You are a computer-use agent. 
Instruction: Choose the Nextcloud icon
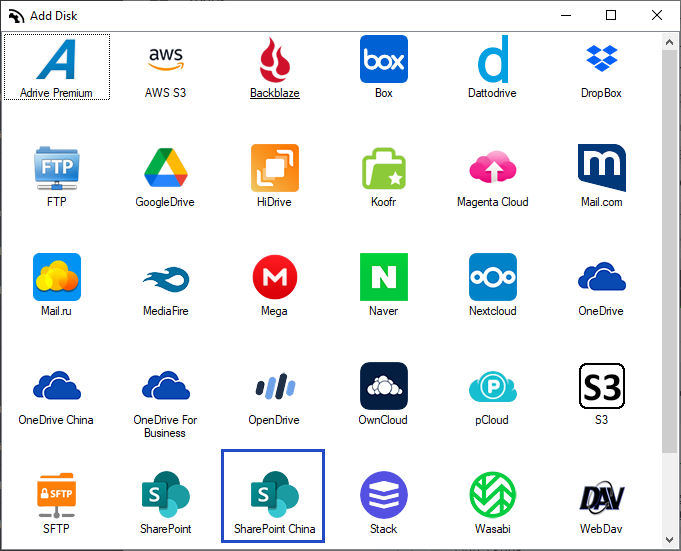tap(493, 277)
